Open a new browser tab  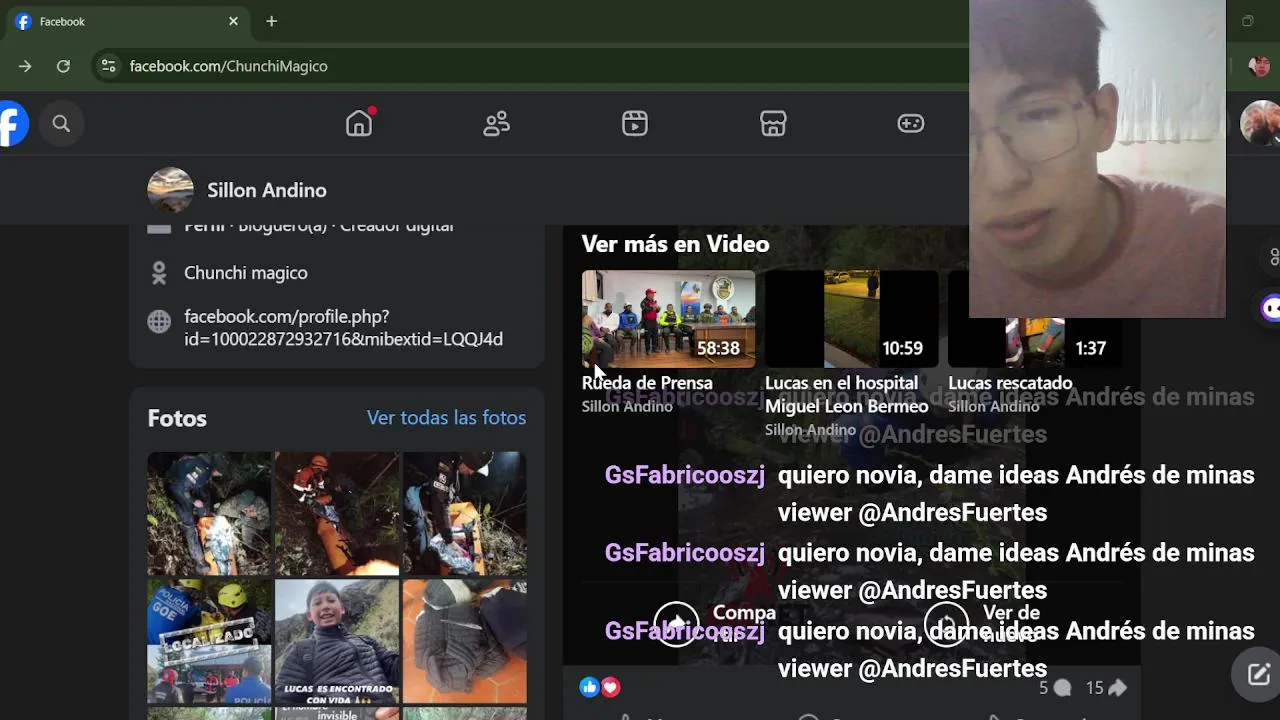click(271, 21)
